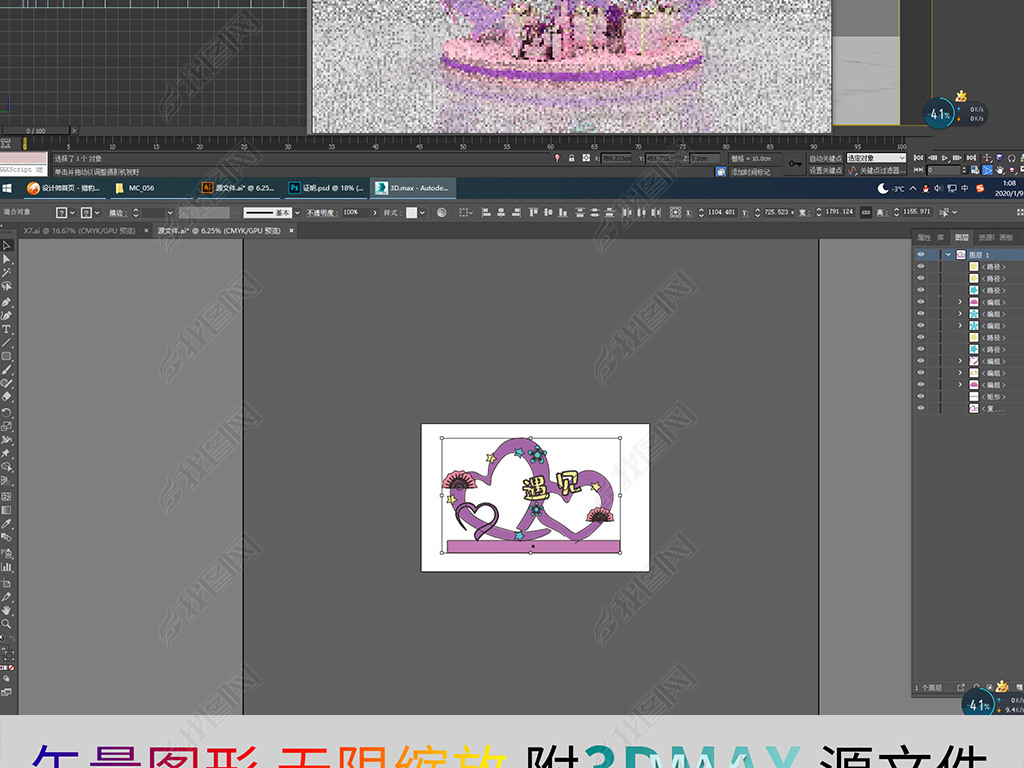Image resolution: width=1024 pixels, height=768 pixels.
Task: Open the 画板 panel tab
Action: [x=1006, y=237]
